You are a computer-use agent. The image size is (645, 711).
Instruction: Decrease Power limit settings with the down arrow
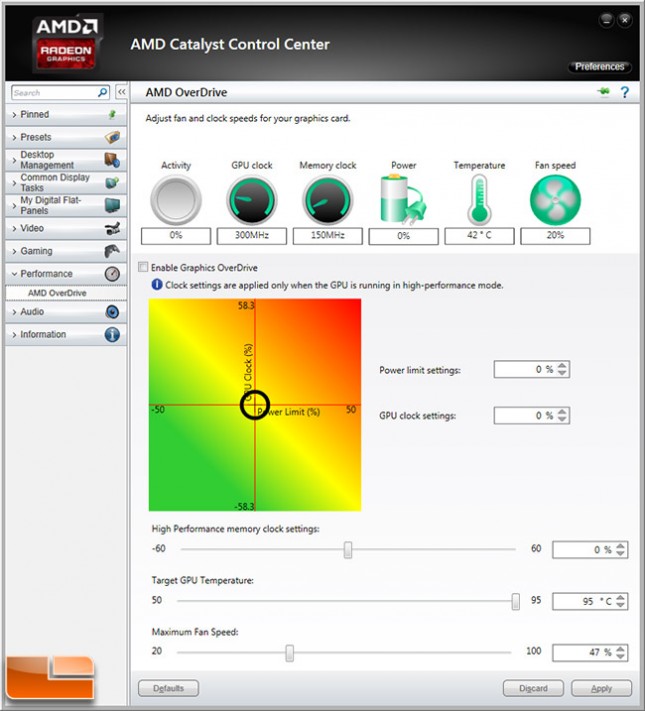562,373
